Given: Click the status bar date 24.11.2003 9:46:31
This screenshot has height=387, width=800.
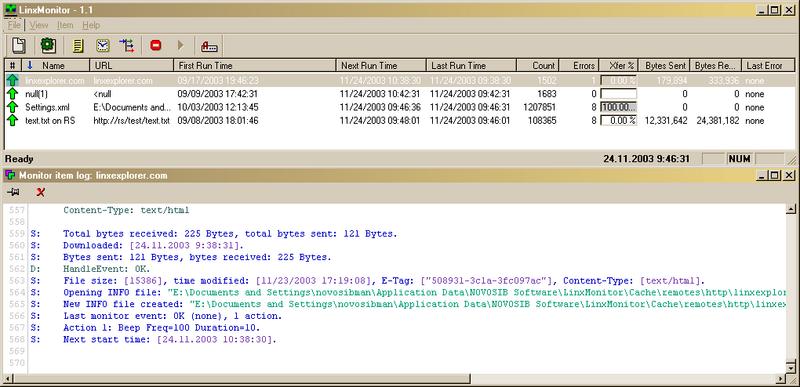Looking at the screenshot, I should [x=646, y=159].
